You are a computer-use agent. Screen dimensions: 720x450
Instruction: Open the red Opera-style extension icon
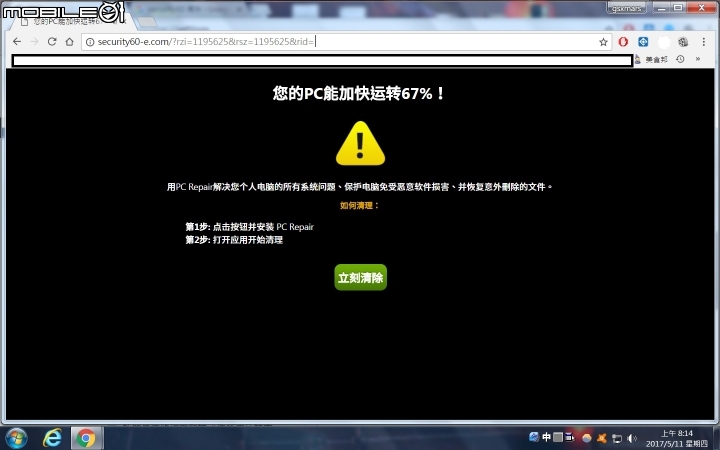(623, 42)
